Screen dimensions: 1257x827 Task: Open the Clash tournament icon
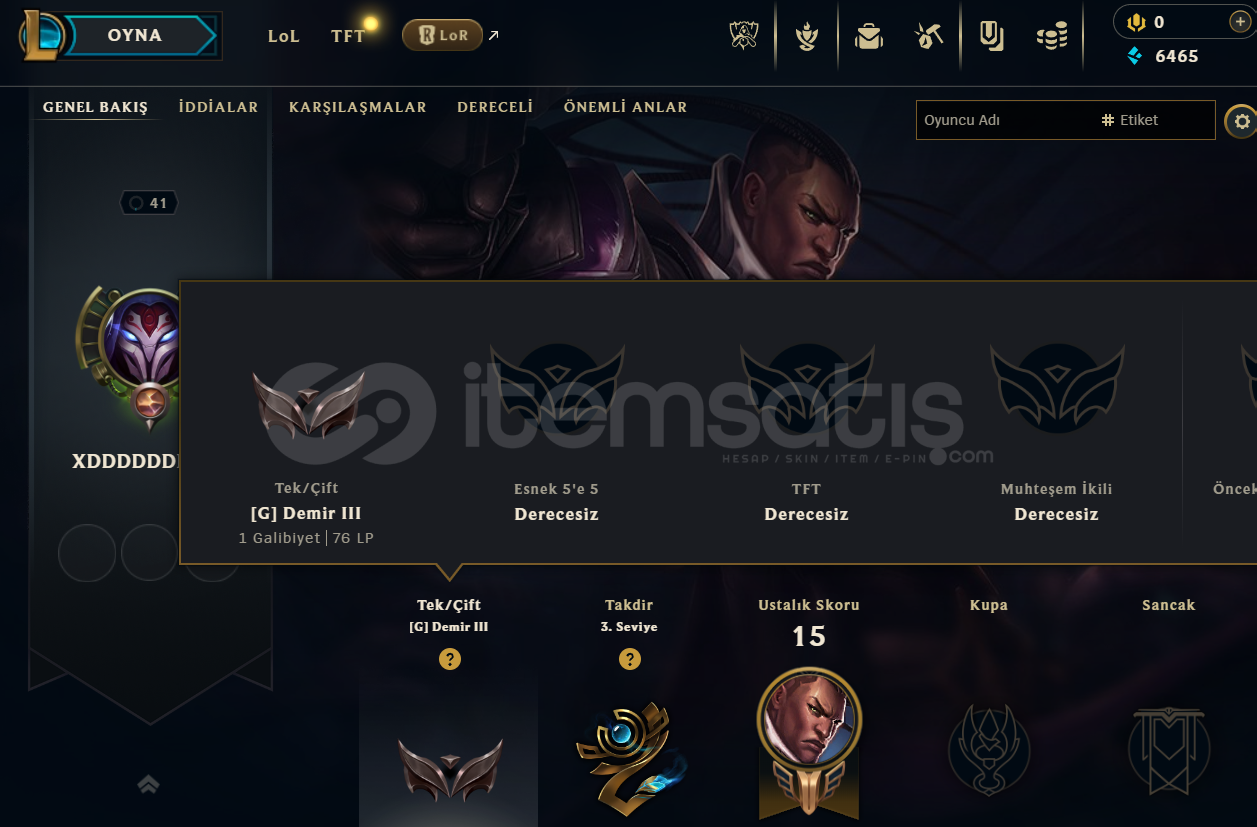[743, 37]
